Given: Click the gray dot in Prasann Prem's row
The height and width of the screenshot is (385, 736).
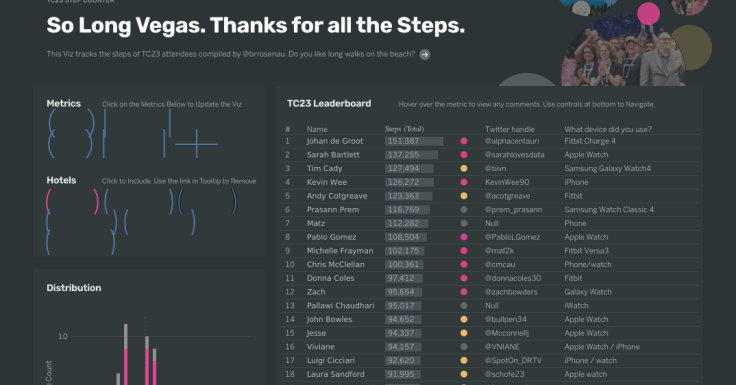Looking at the screenshot, I should point(464,209).
